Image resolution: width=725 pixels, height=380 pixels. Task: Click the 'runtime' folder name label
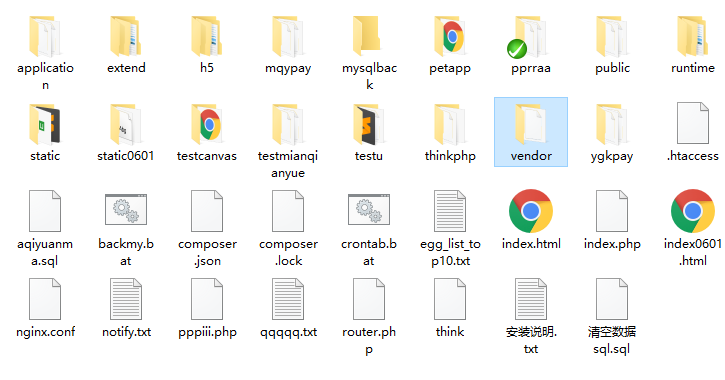pyautogui.click(x=693, y=68)
